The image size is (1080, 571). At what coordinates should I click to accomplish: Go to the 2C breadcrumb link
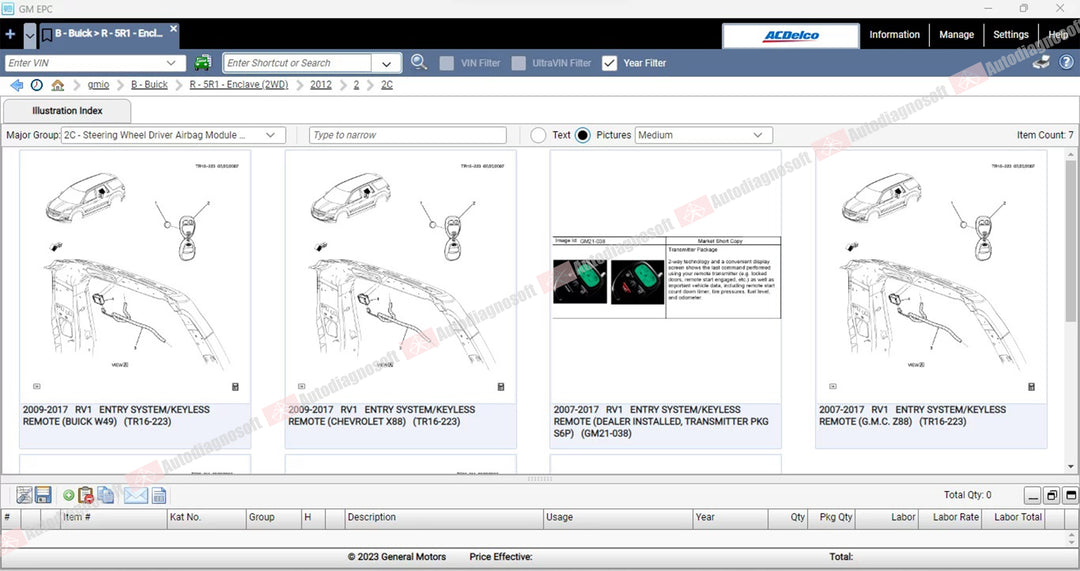click(x=387, y=85)
